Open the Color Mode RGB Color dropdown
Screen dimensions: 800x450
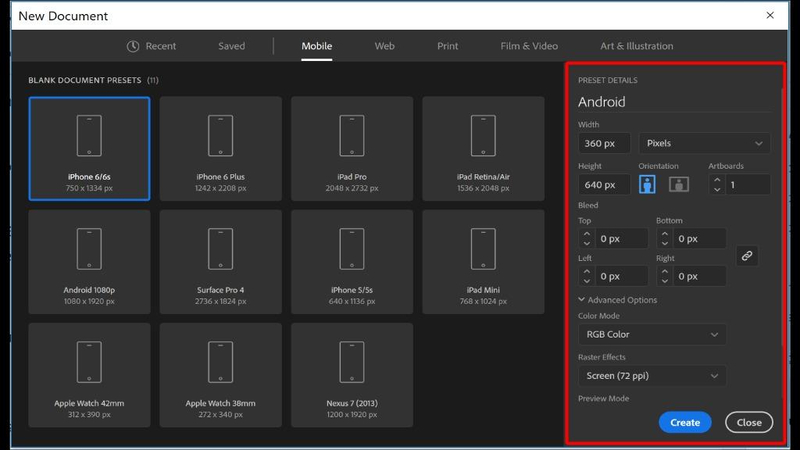pyautogui.click(x=652, y=335)
